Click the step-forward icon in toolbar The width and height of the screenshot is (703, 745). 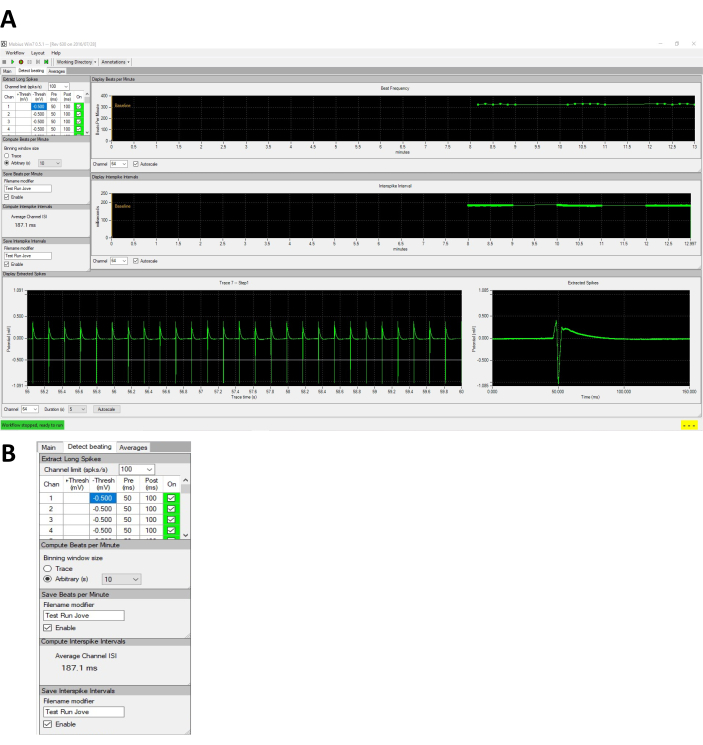click(x=38, y=62)
